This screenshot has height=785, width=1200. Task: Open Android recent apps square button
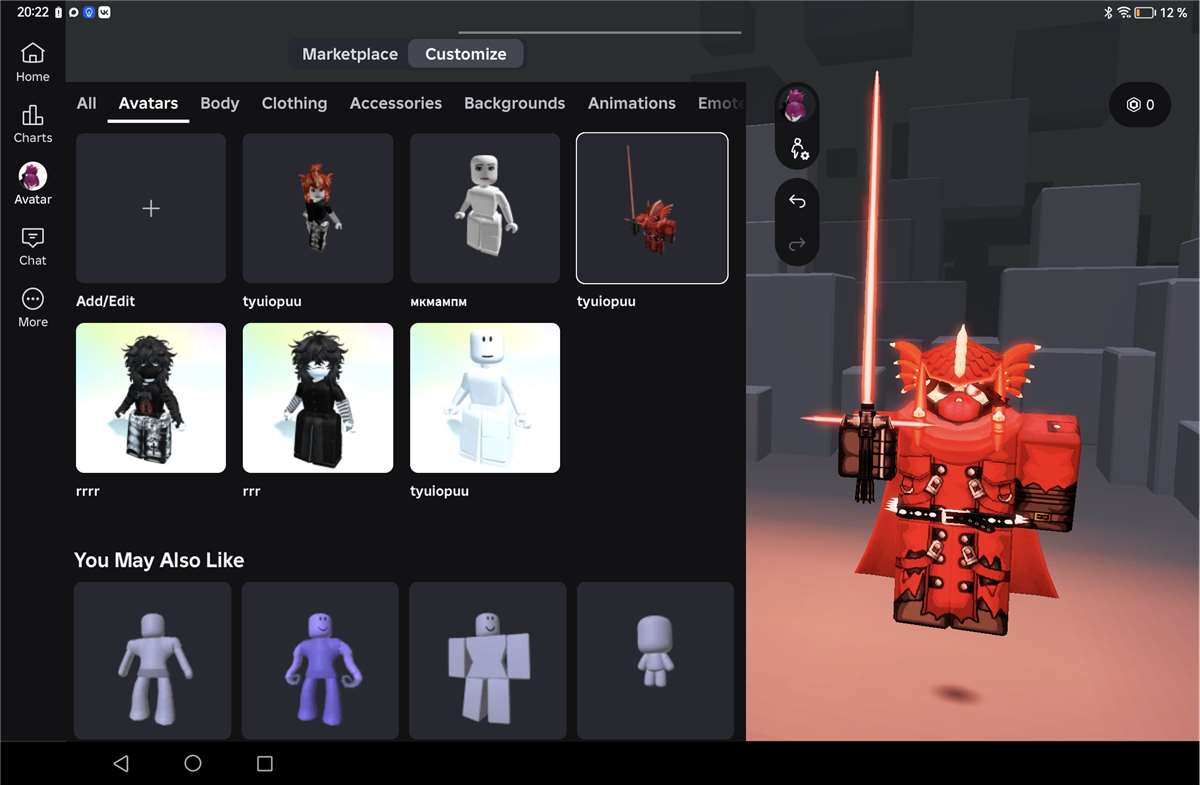click(x=265, y=763)
